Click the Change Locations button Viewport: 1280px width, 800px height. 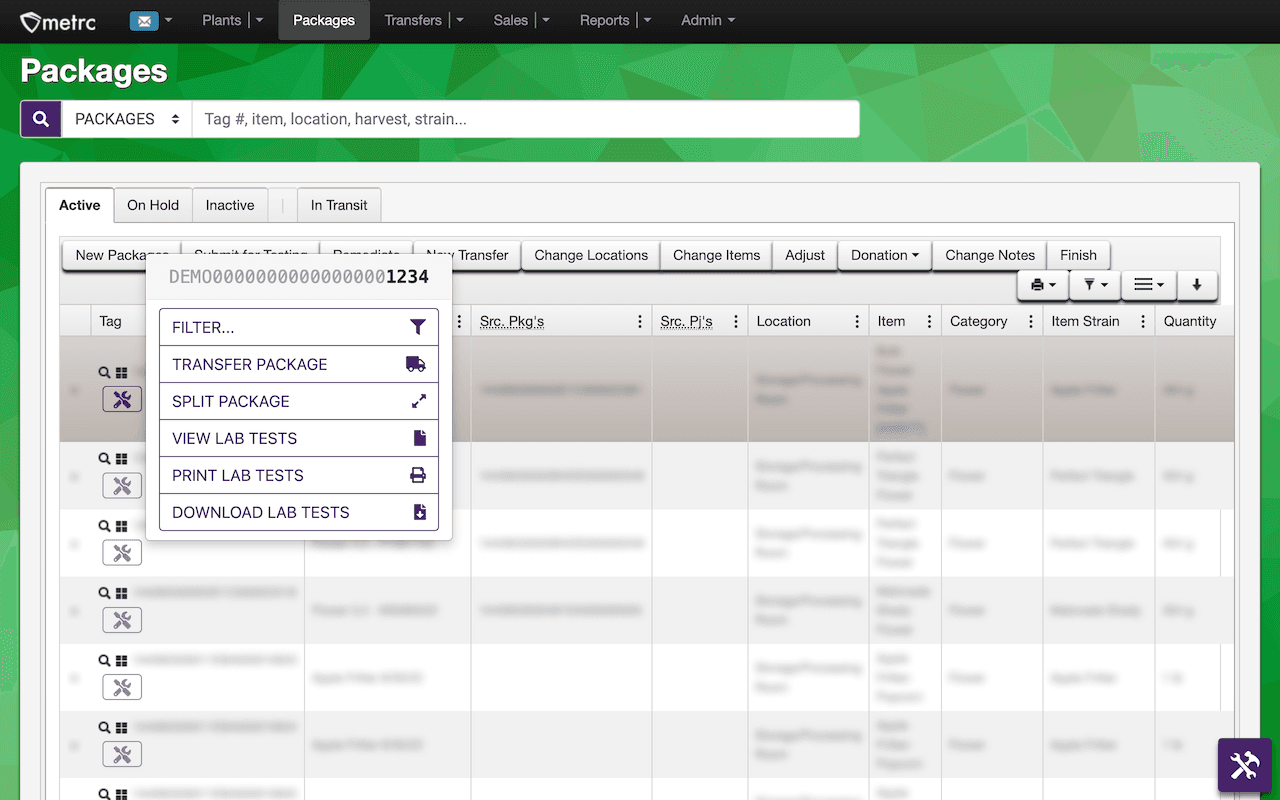(x=591, y=255)
